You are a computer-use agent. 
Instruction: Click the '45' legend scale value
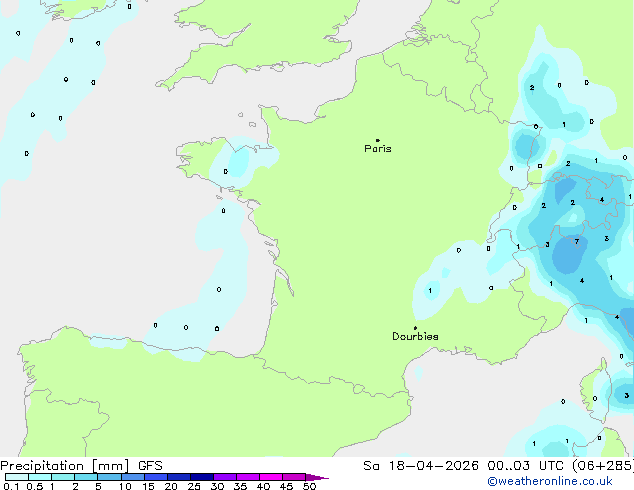[286, 486]
